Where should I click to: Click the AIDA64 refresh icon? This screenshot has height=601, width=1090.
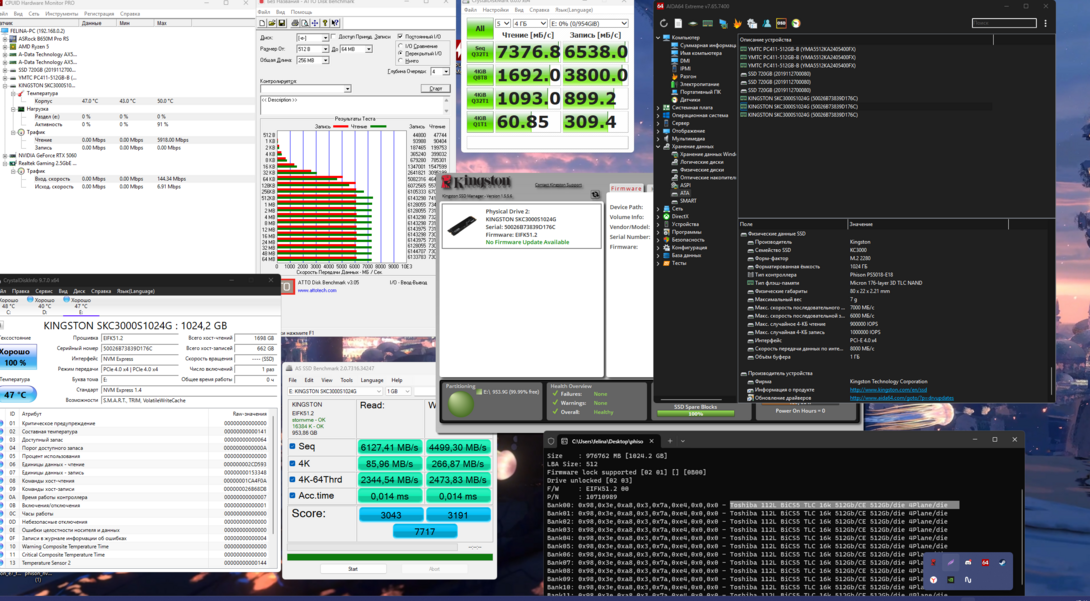point(664,23)
